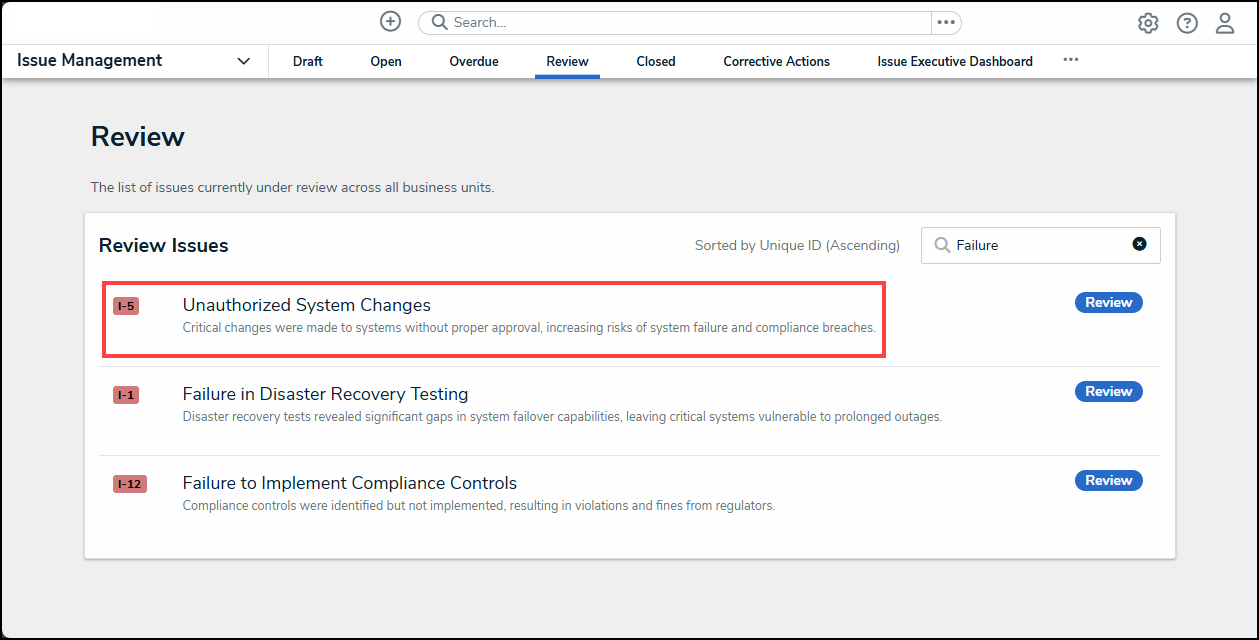This screenshot has height=640, width=1259.
Task: Click the I-1 issue ID badge
Action: [x=126, y=395]
